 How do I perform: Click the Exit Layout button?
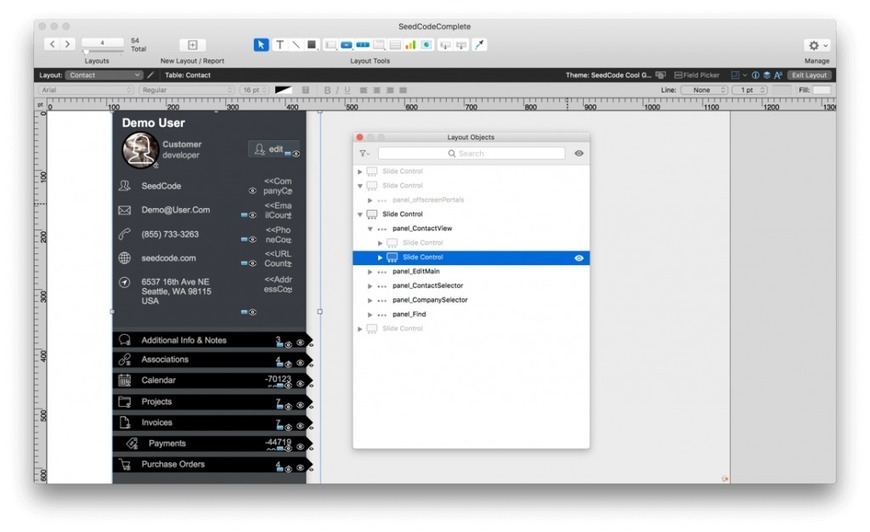[809, 75]
